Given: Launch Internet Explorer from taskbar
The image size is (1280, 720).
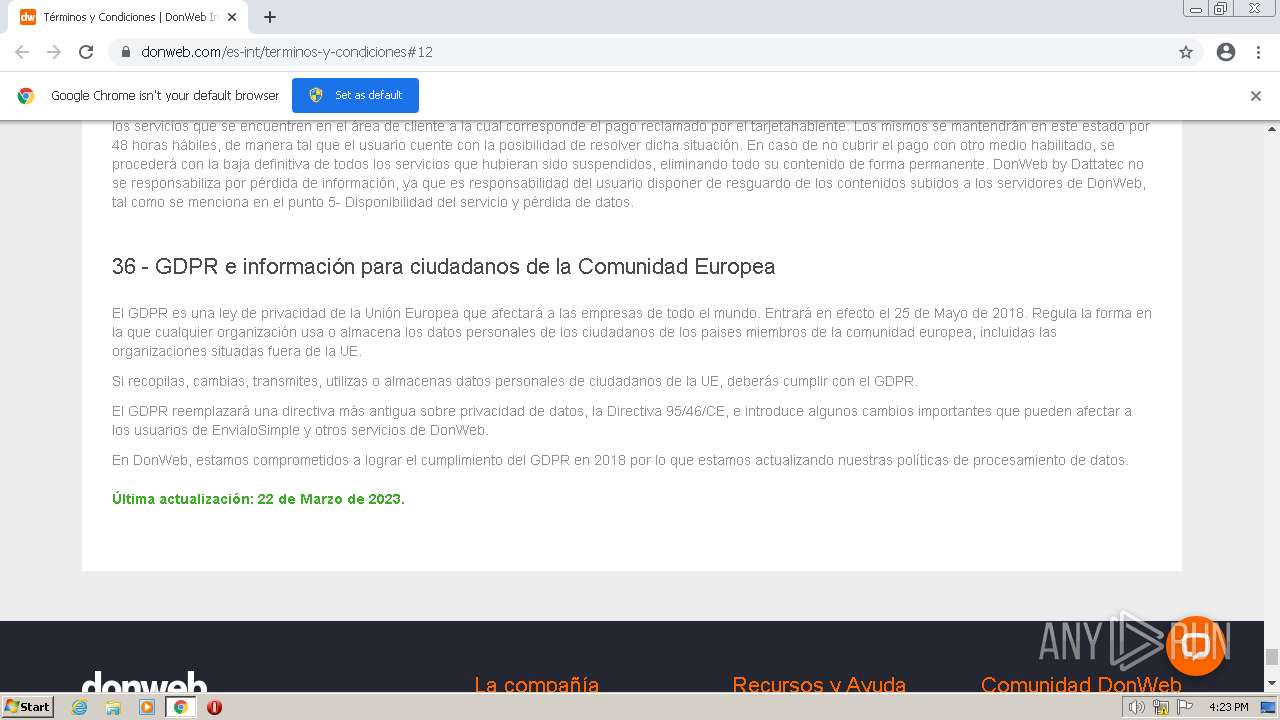Looking at the screenshot, I should (80, 707).
